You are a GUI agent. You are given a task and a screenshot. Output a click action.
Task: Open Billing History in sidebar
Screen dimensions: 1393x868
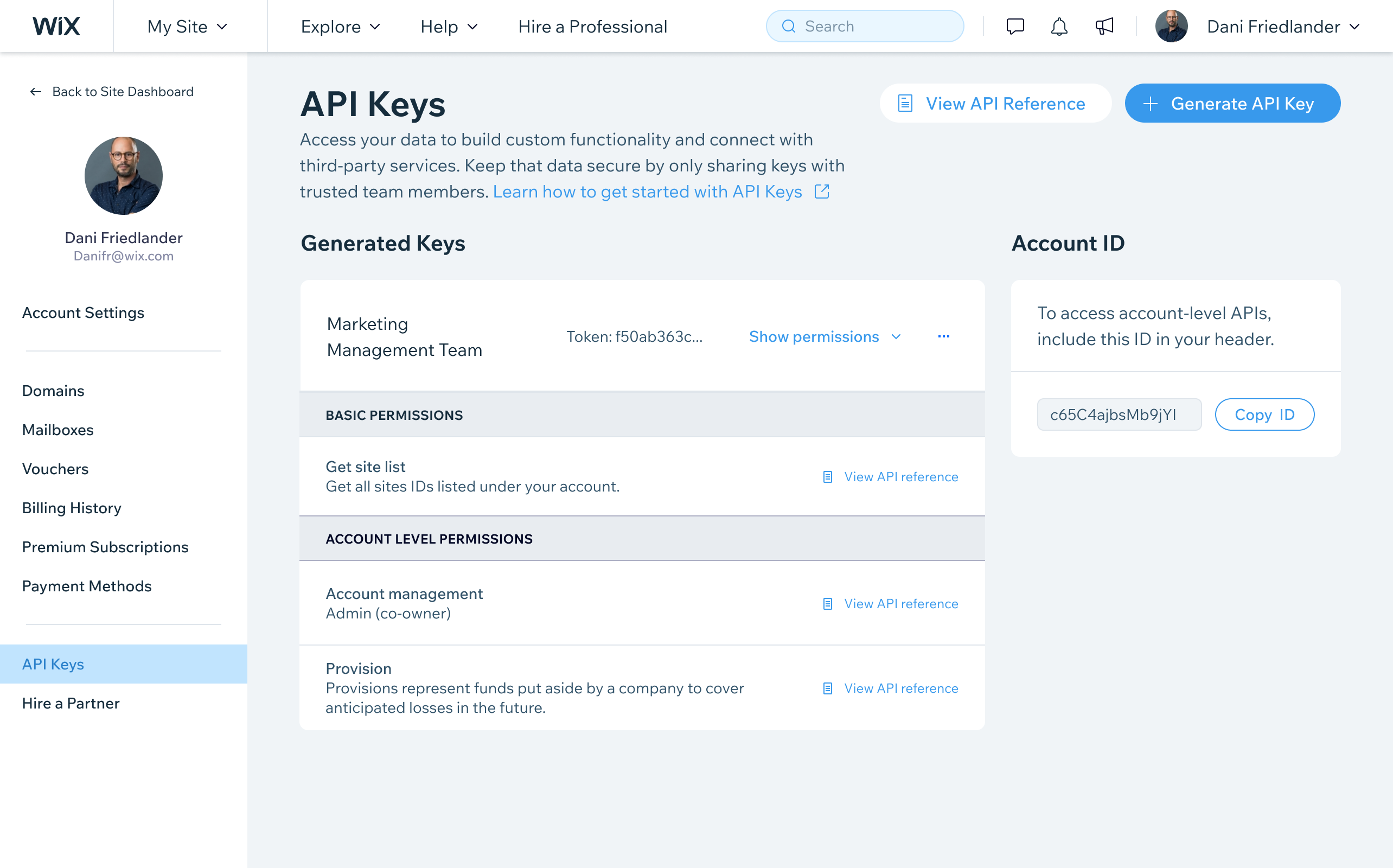[x=72, y=507]
